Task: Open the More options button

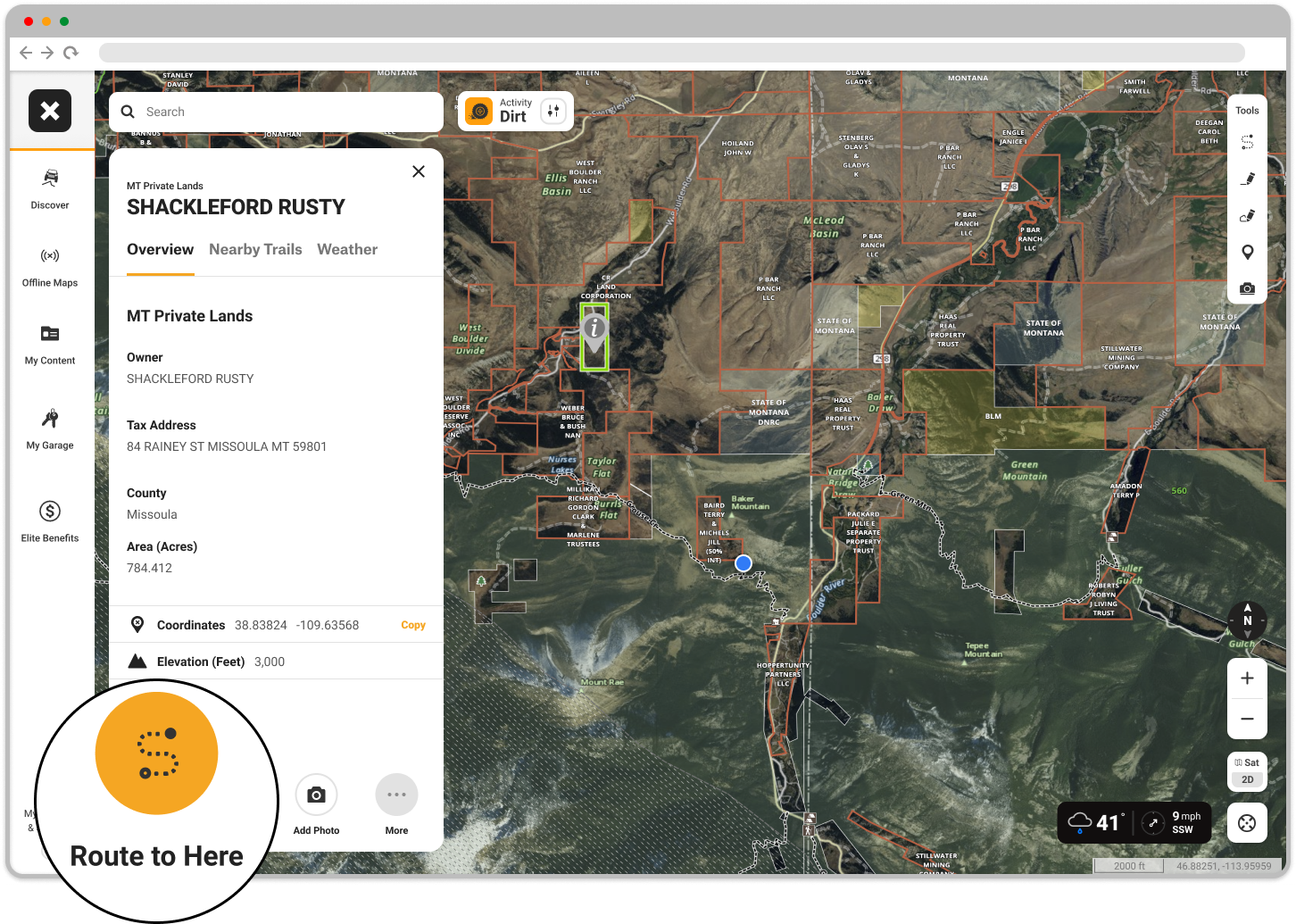Action: 396,795
